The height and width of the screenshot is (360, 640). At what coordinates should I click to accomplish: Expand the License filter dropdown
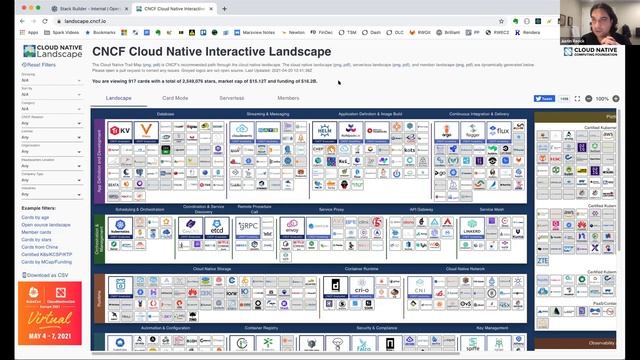click(x=51, y=138)
